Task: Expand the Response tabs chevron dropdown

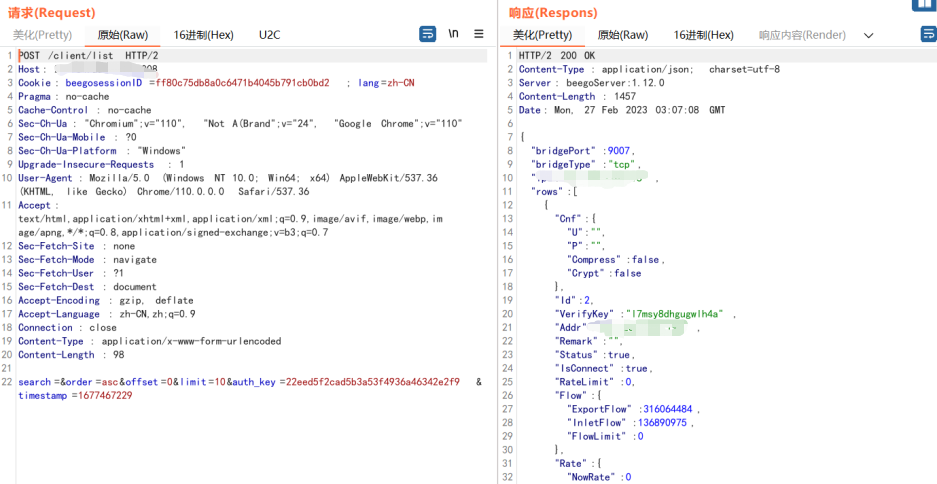Action: [868, 35]
